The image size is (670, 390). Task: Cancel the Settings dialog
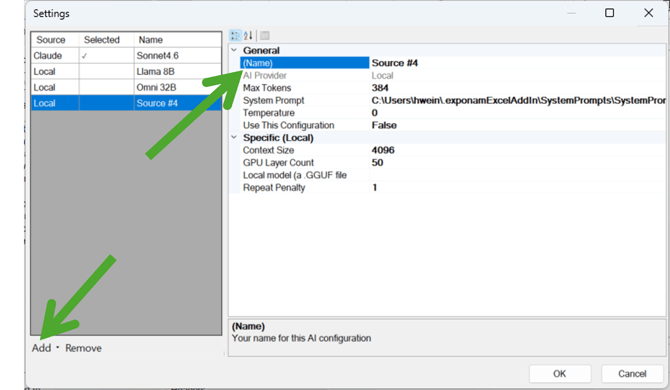click(632, 374)
